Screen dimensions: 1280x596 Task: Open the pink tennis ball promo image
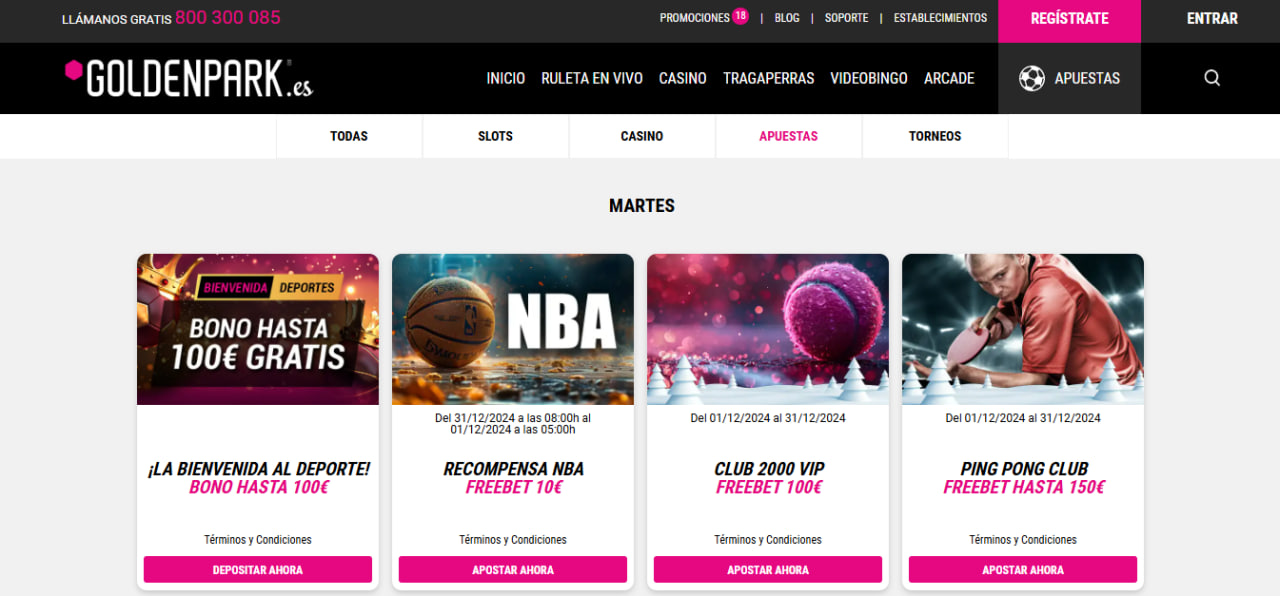[768, 329]
